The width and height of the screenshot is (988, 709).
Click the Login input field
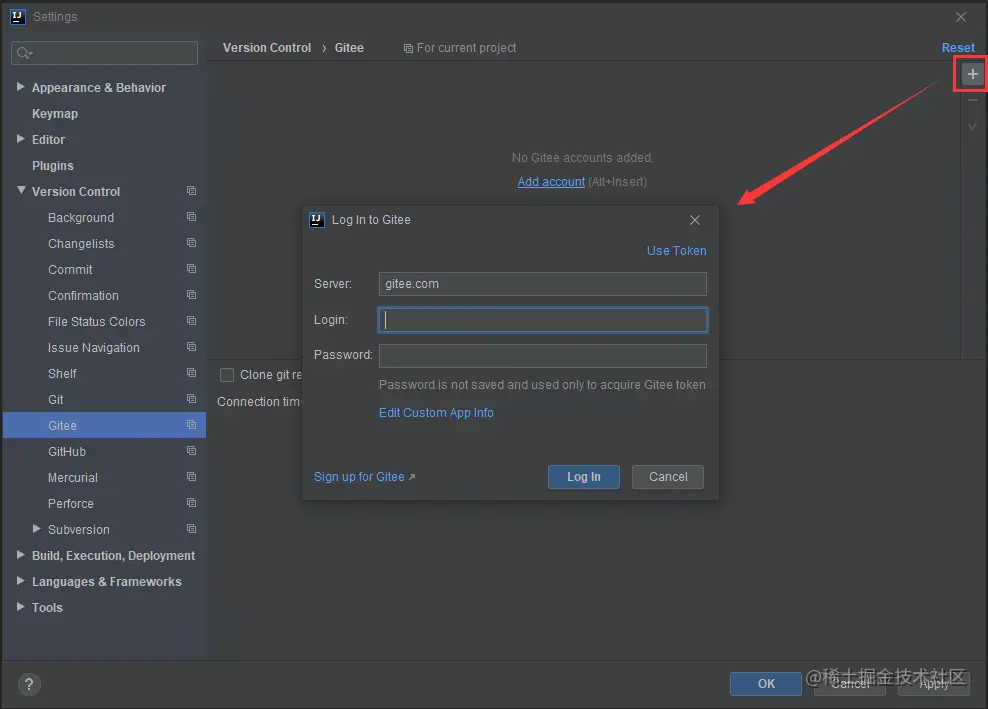tap(543, 320)
